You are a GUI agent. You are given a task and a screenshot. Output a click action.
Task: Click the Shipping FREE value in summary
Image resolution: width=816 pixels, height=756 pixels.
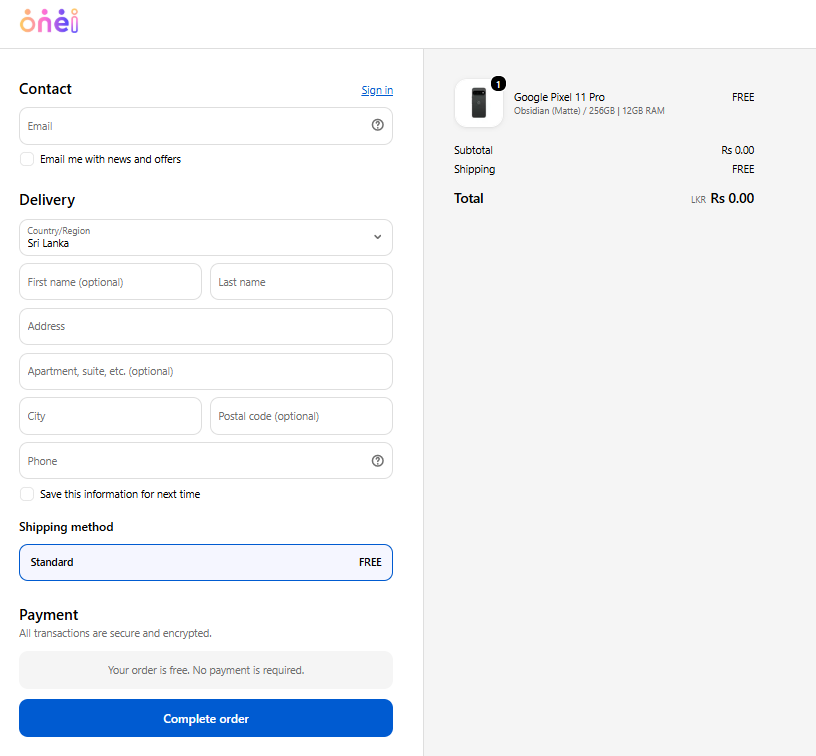point(743,169)
